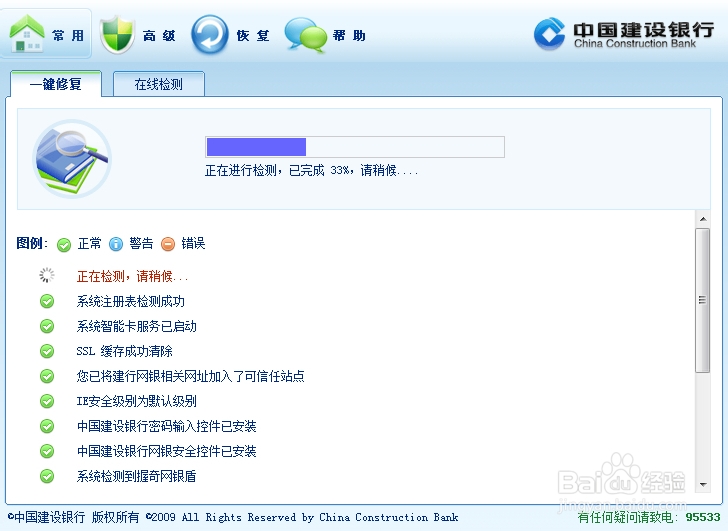Click the orange 错误 legend icon
This screenshot has height=531, width=728.
pos(168,244)
